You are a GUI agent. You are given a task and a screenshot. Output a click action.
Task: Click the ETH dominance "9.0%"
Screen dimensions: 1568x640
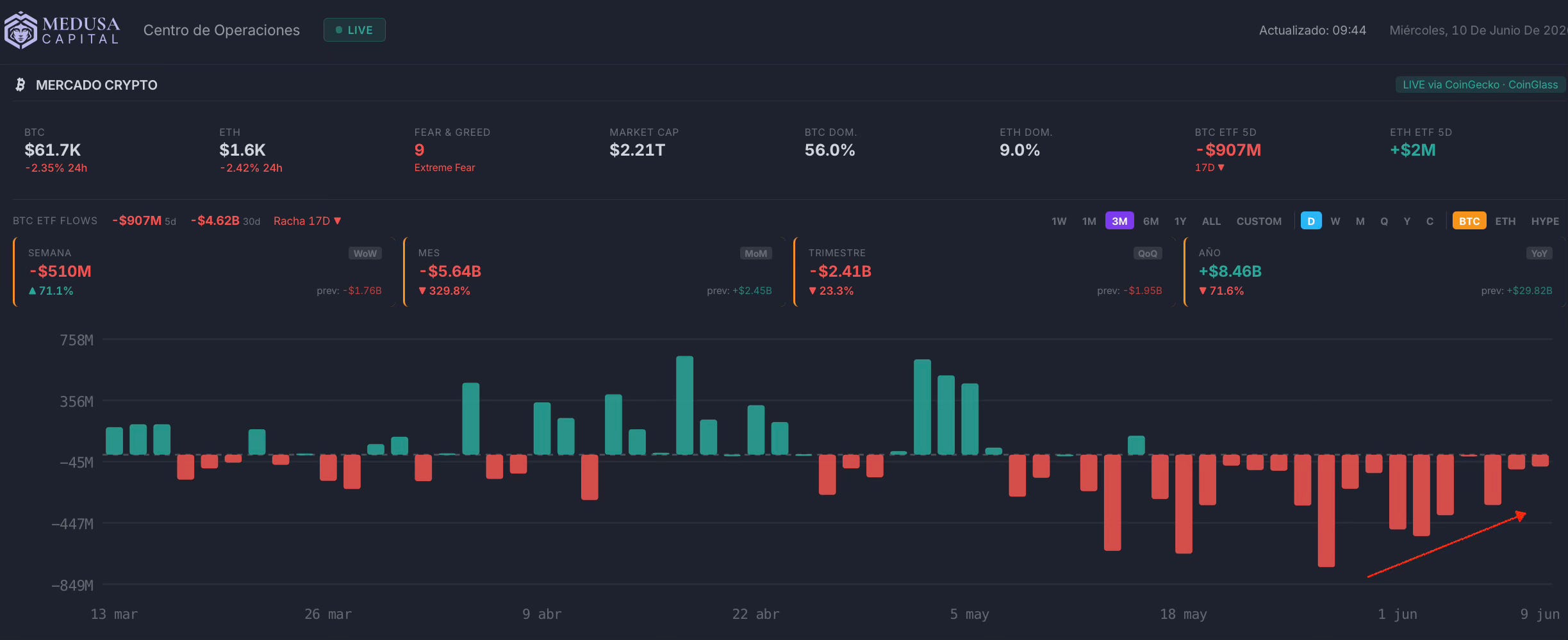(1019, 150)
